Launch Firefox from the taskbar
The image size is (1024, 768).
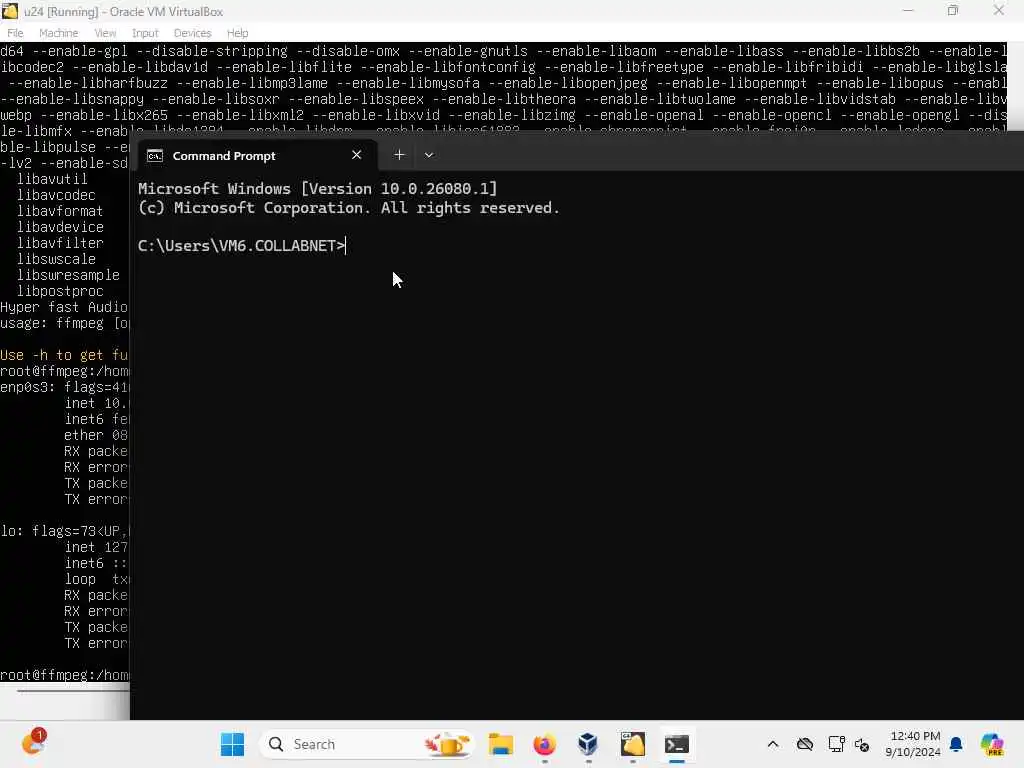(544, 744)
